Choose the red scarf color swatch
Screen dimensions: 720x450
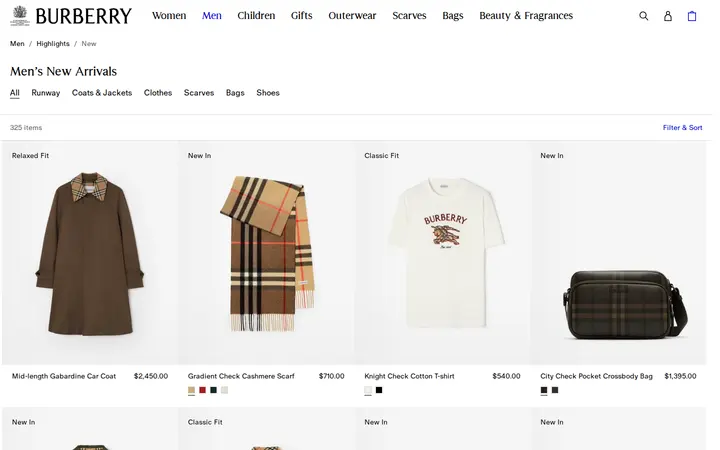click(202, 390)
